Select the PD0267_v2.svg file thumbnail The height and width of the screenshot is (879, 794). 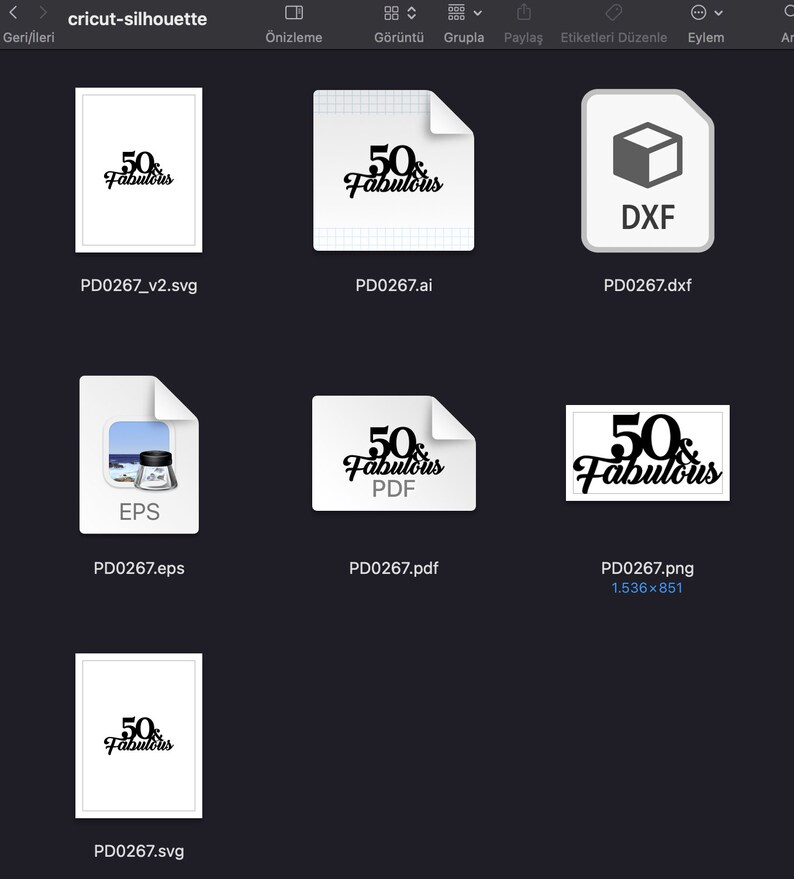point(139,170)
